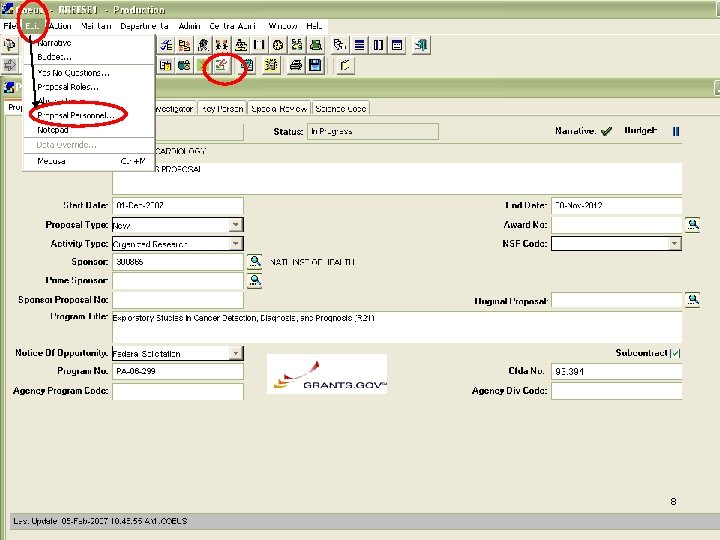720x540 pixels.
Task: Click the round wheel icon in top toolbar
Action: [278, 45]
